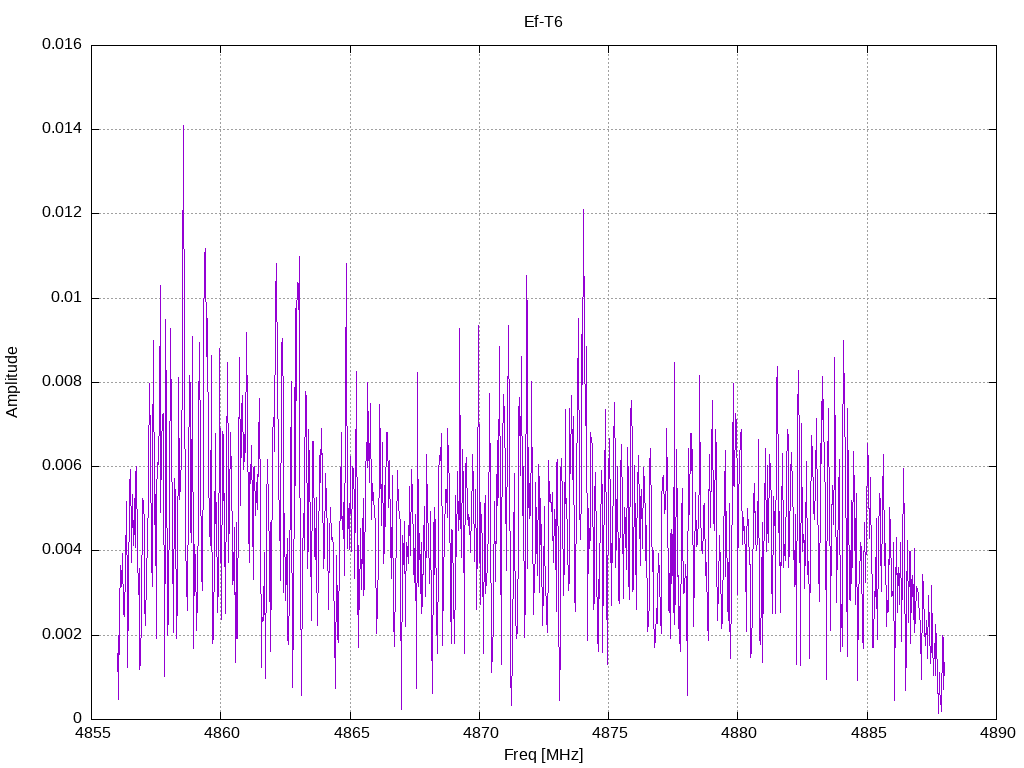The image size is (1024, 768).
Task: Click the 0.012 y-axis tick label
Action: click(62, 213)
